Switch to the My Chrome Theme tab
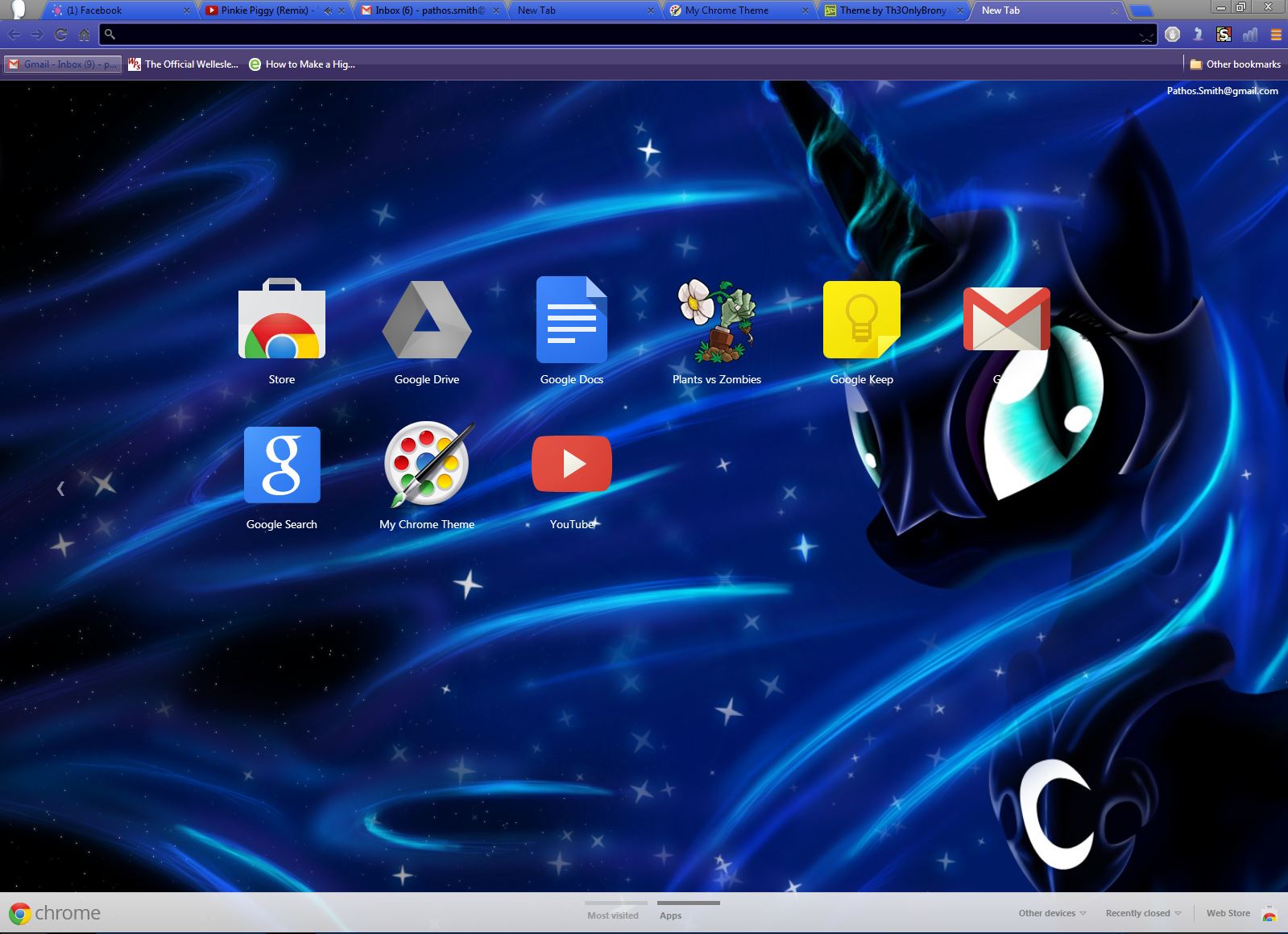 (739, 10)
